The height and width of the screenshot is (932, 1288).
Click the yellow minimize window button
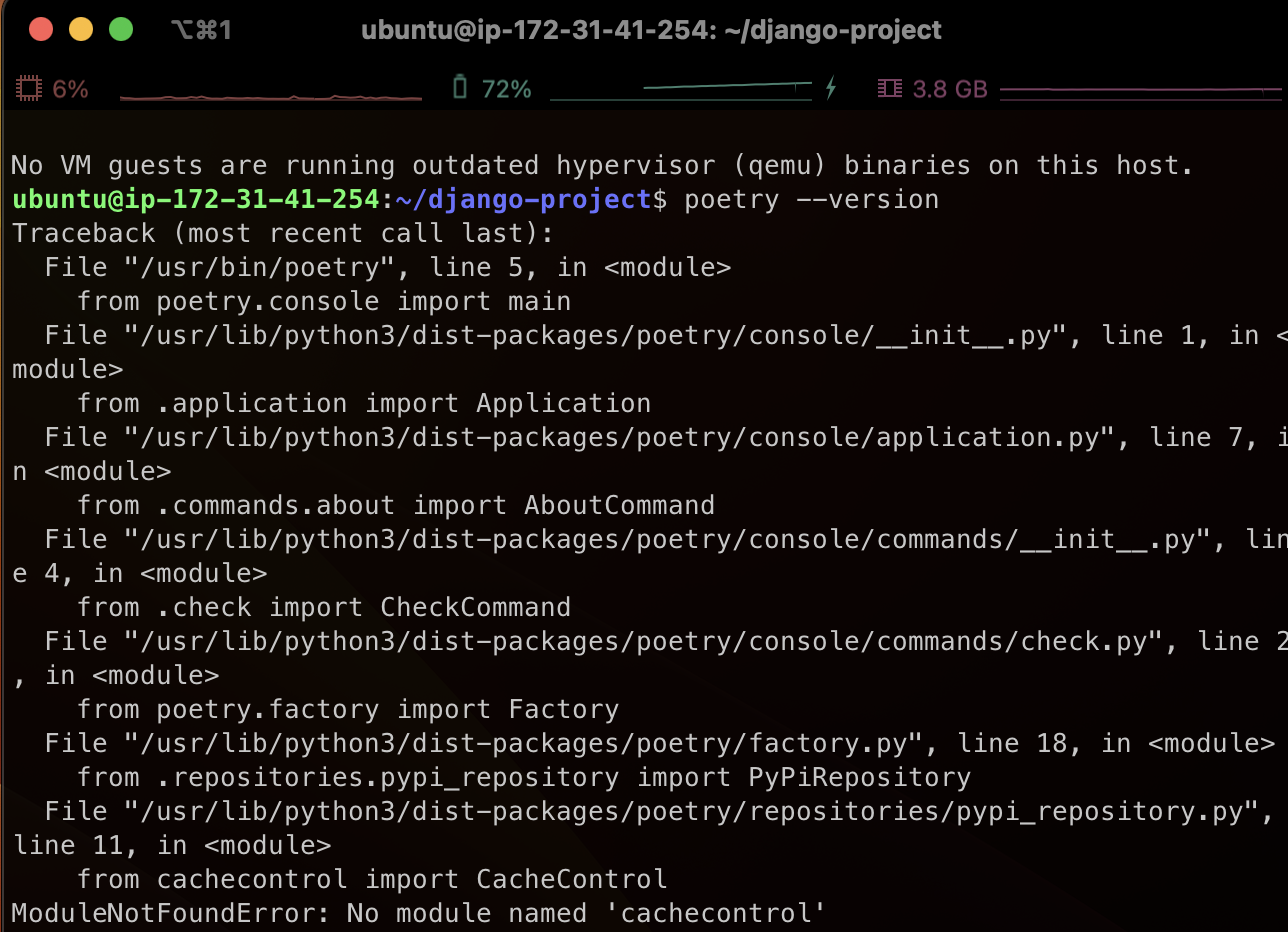click(81, 30)
